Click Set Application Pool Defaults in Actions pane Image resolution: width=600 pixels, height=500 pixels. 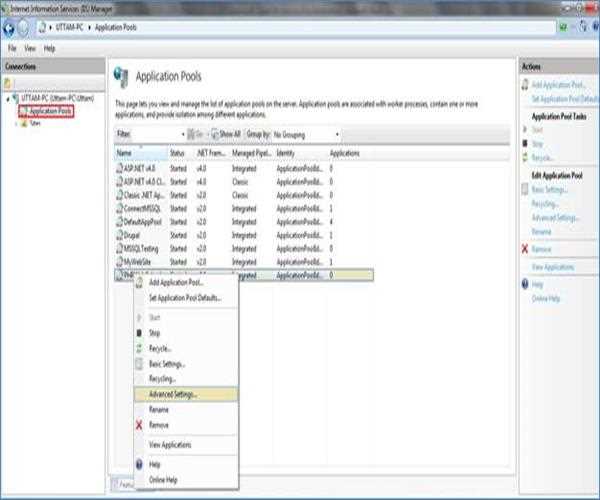pos(563,98)
